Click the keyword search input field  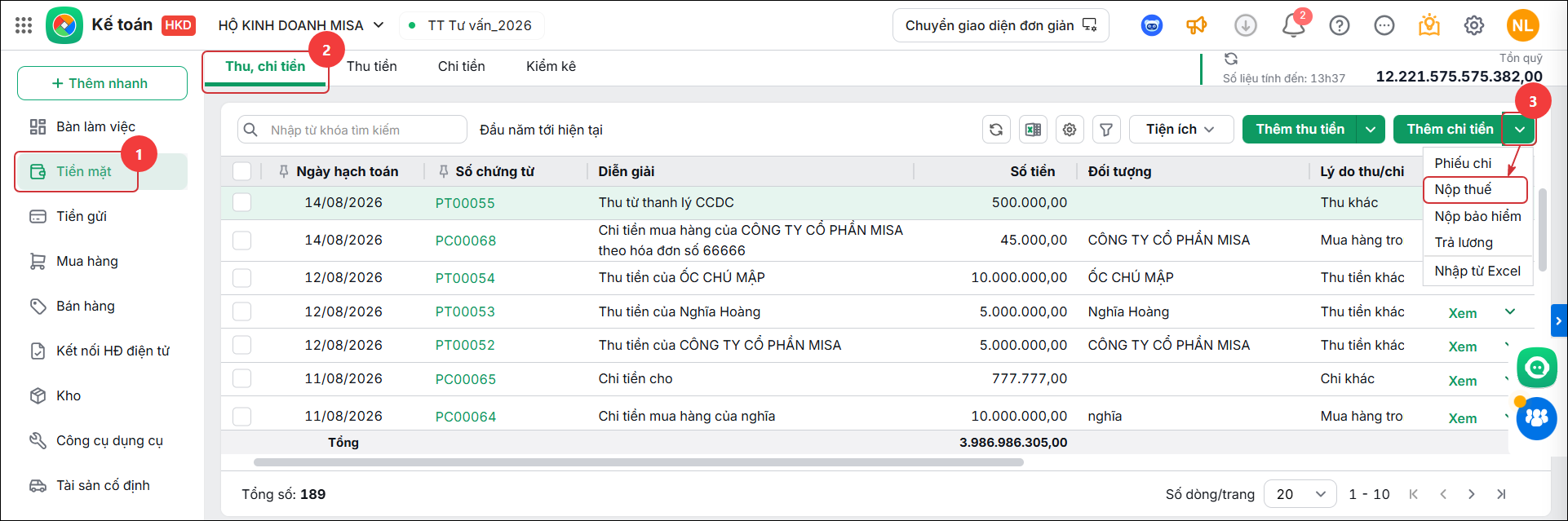point(352,130)
